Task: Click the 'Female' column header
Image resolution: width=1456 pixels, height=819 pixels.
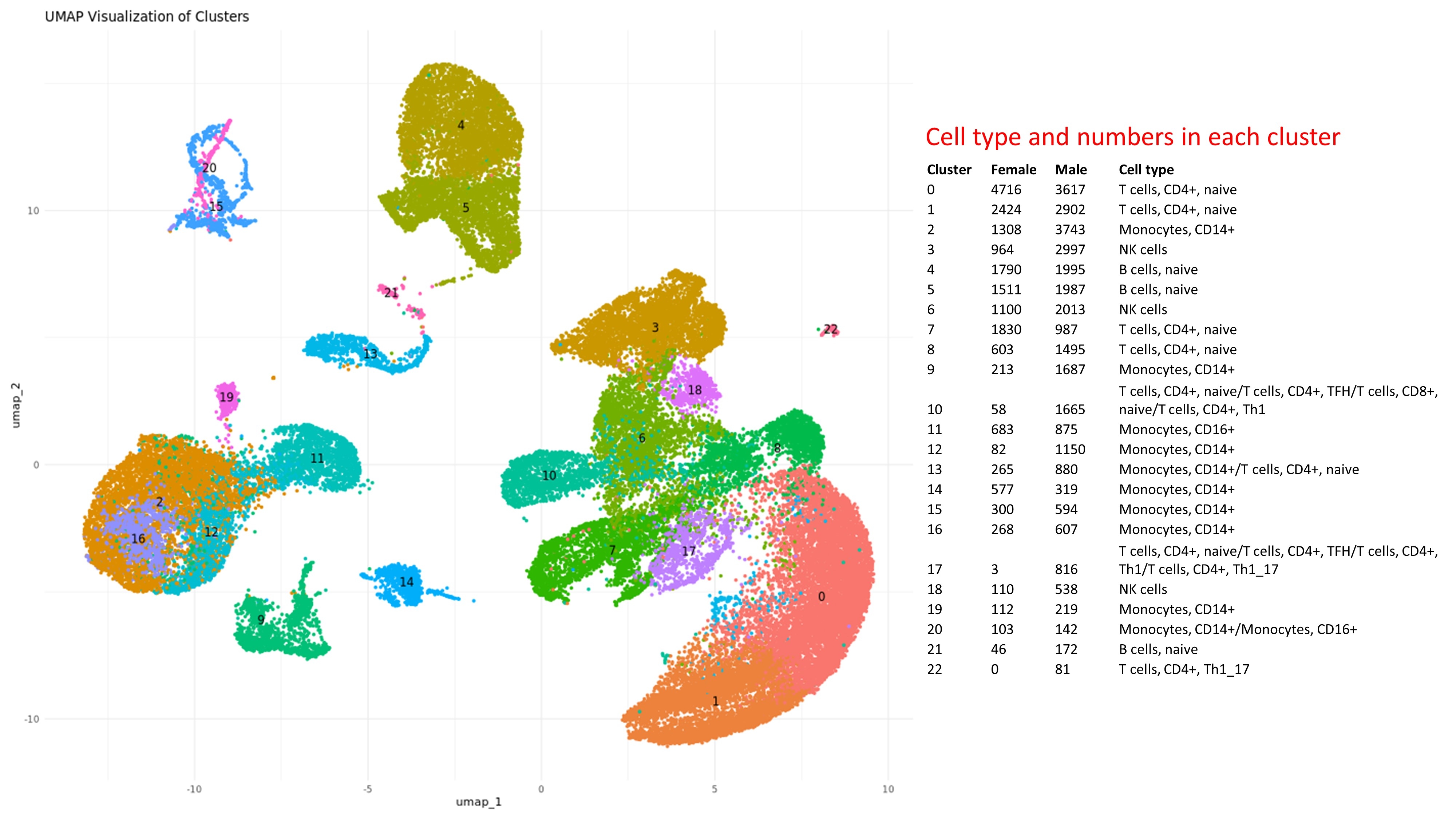Action: (1013, 170)
